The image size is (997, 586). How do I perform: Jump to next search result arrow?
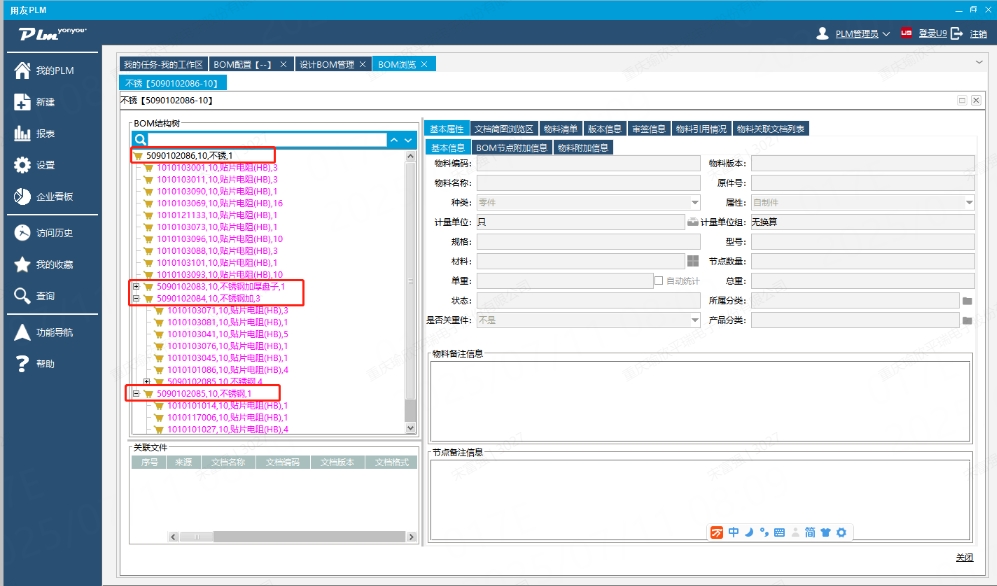click(x=408, y=140)
